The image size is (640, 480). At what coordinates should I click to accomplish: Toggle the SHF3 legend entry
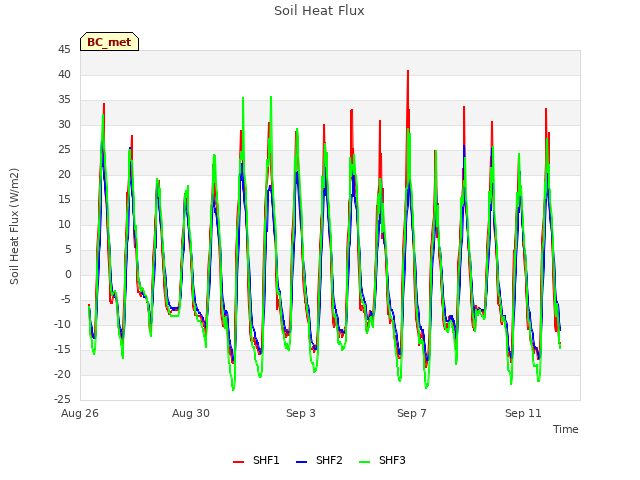coord(382,460)
